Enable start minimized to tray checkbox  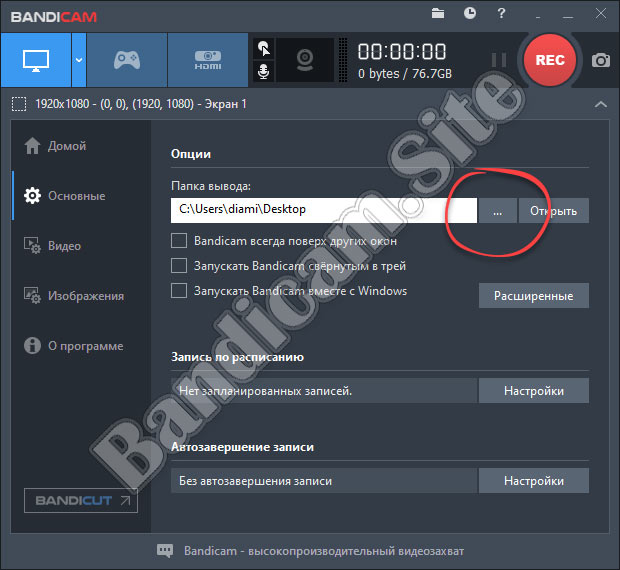coord(179,266)
